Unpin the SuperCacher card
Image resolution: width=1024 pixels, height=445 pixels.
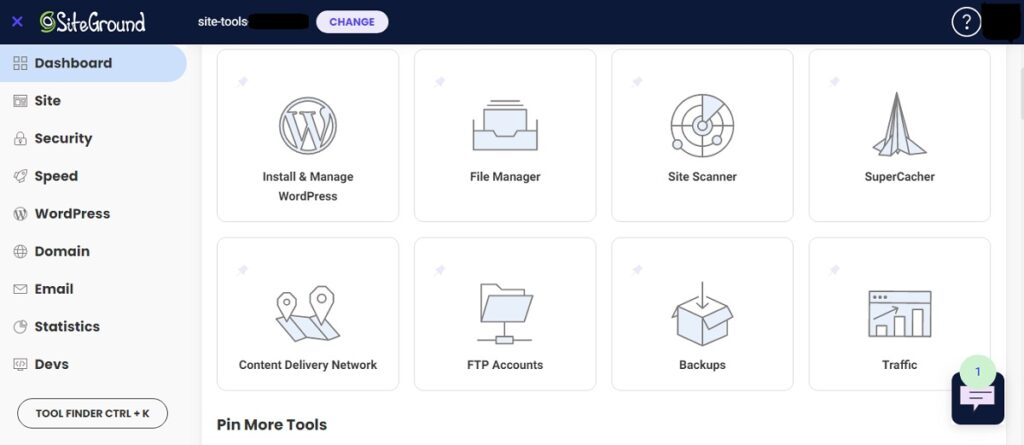(834, 82)
